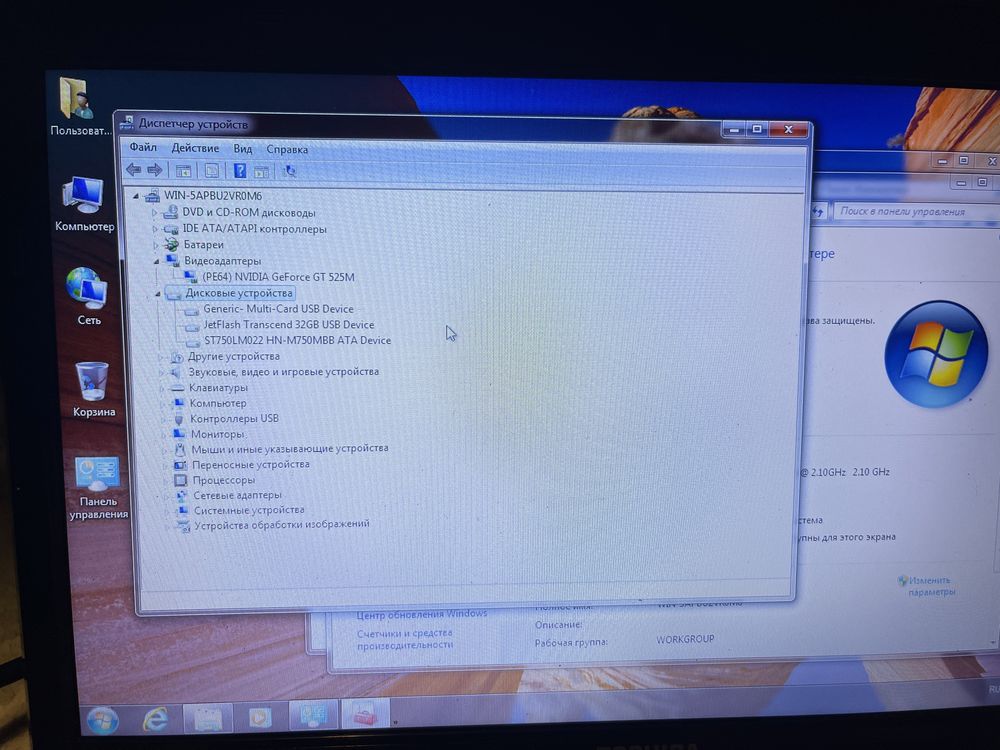Select the Батареи category
This screenshot has width=1000, height=750.
pos(203,244)
